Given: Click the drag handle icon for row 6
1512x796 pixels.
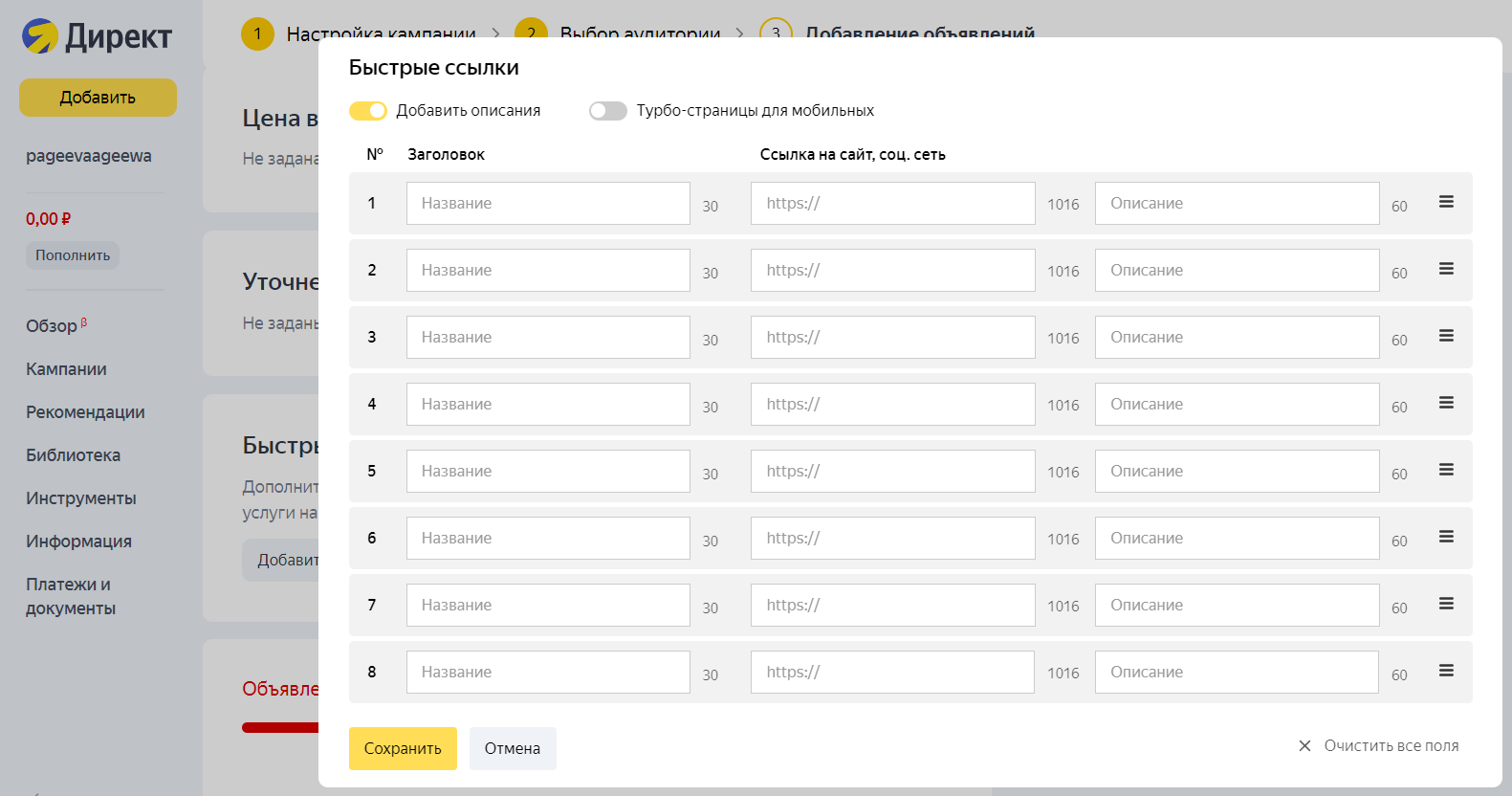Looking at the screenshot, I should (1446, 537).
